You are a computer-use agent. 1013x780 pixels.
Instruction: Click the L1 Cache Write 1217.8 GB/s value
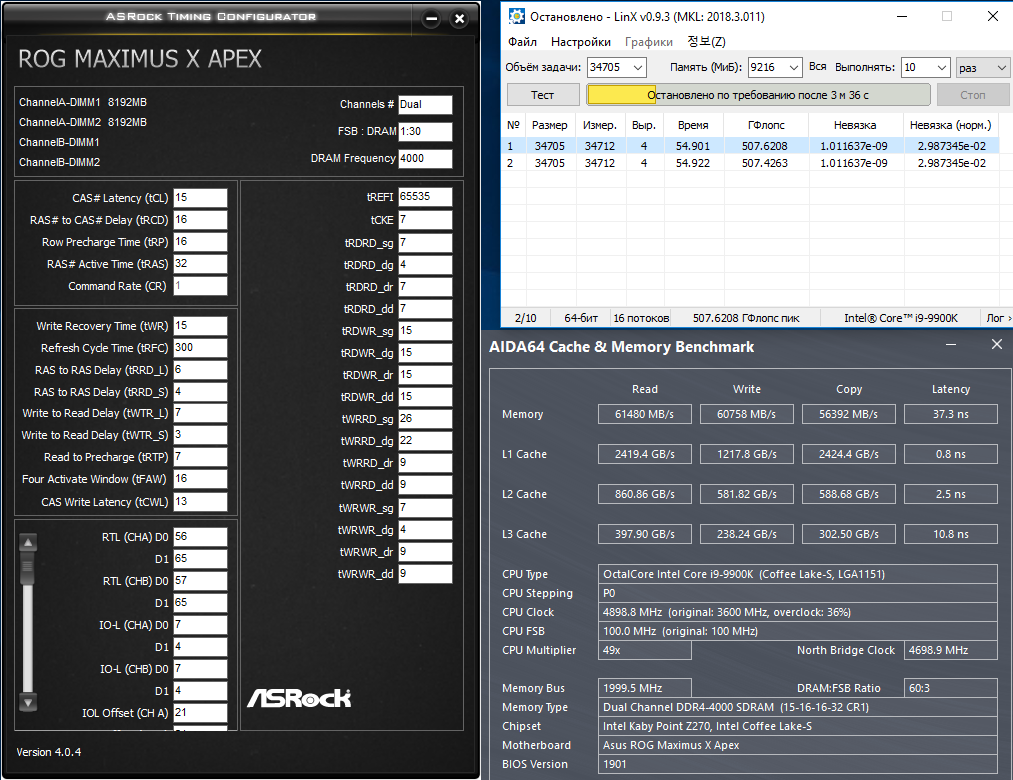(x=746, y=454)
